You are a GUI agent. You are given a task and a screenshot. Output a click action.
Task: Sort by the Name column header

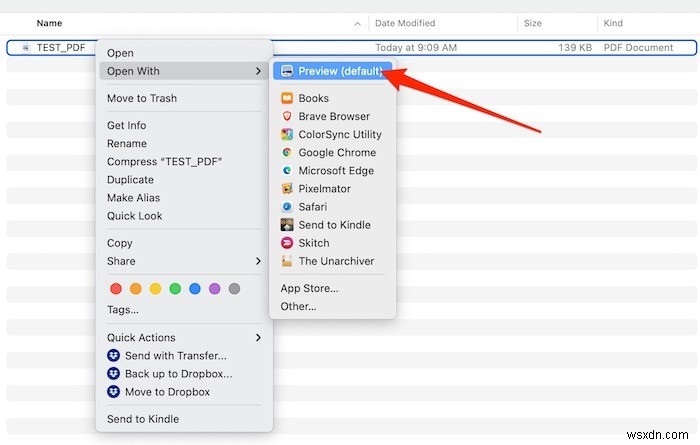[49, 23]
